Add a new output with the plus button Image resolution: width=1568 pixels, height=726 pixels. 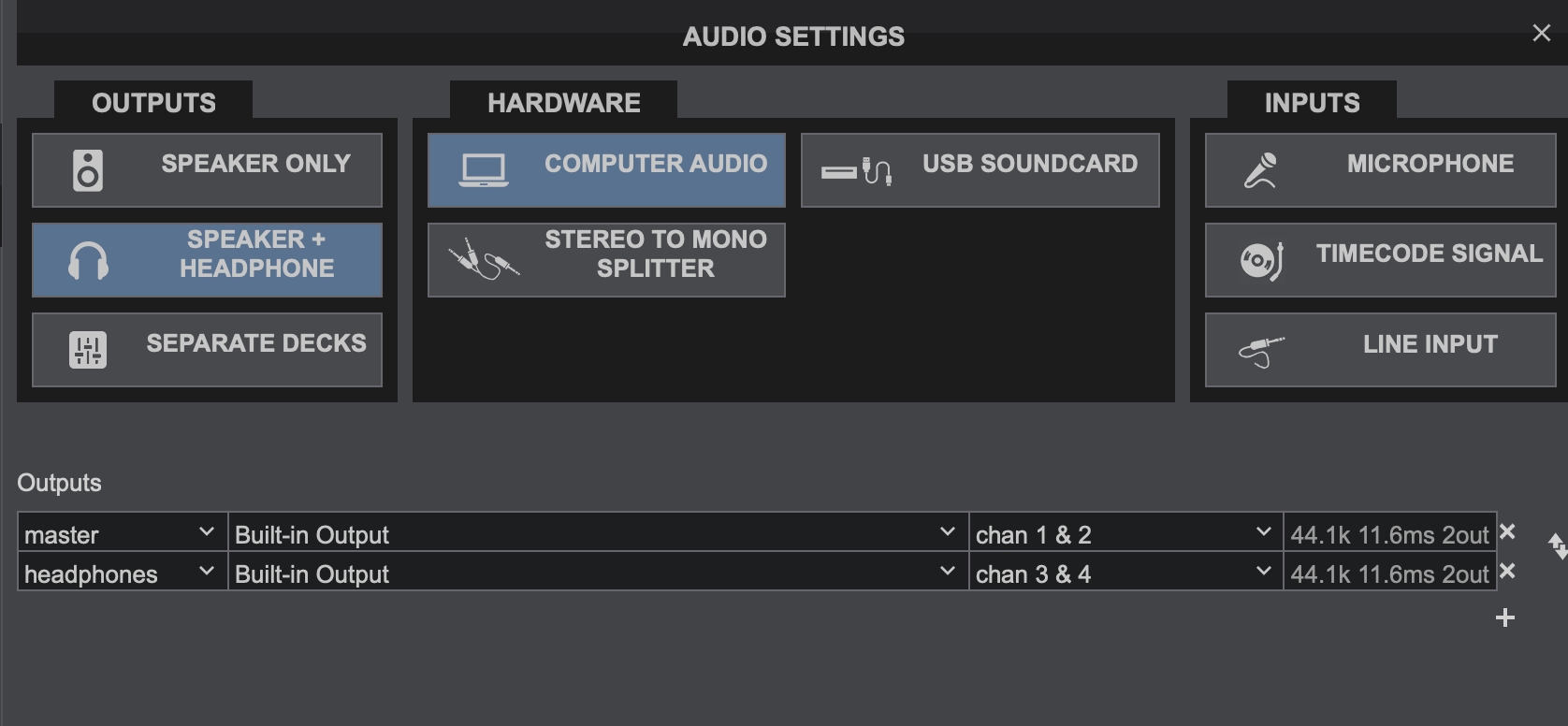pyautogui.click(x=1506, y=617)
